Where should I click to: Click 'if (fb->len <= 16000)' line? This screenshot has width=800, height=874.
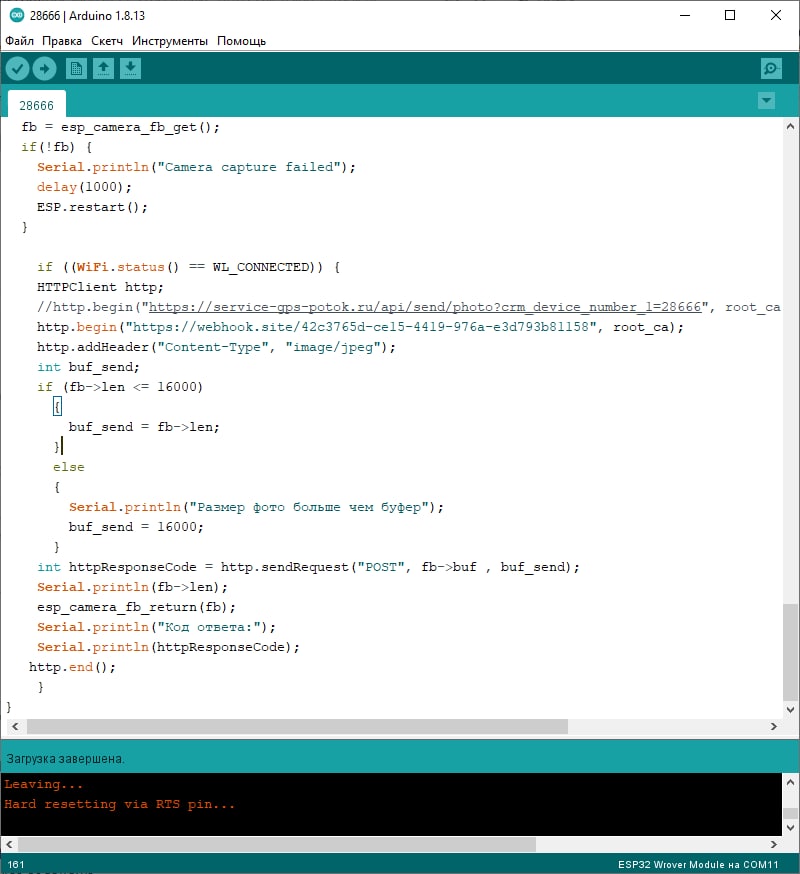pos(120,387)
